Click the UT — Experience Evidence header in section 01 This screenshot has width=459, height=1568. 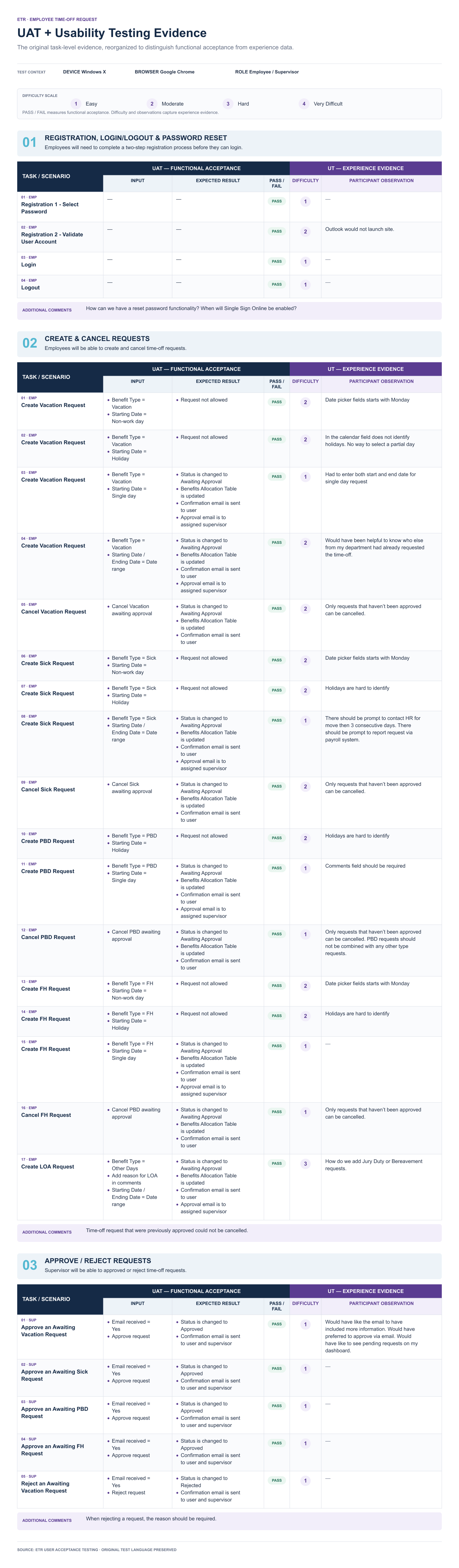point(366,168)
